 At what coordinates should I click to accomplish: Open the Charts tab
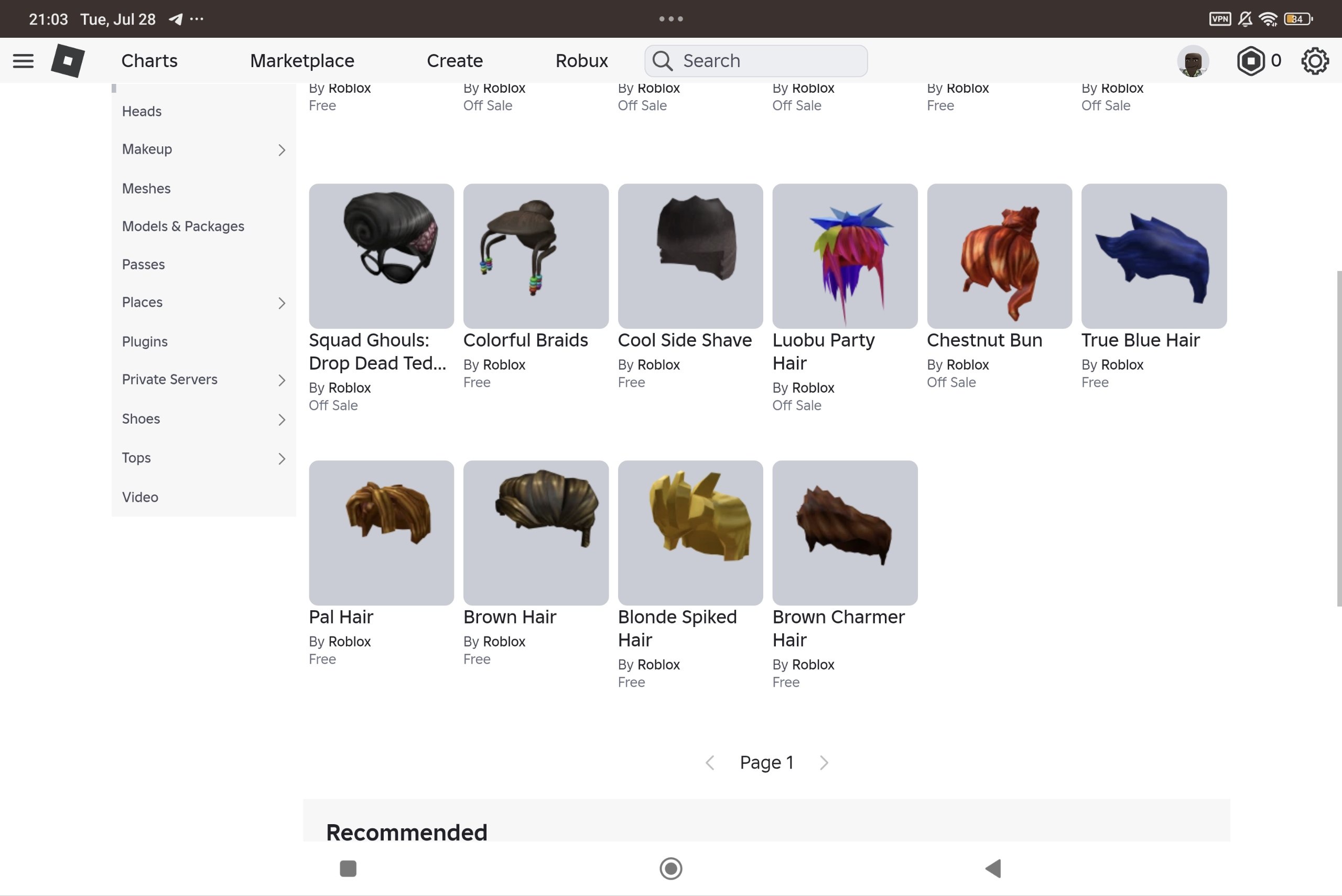[x=149, y=61]
